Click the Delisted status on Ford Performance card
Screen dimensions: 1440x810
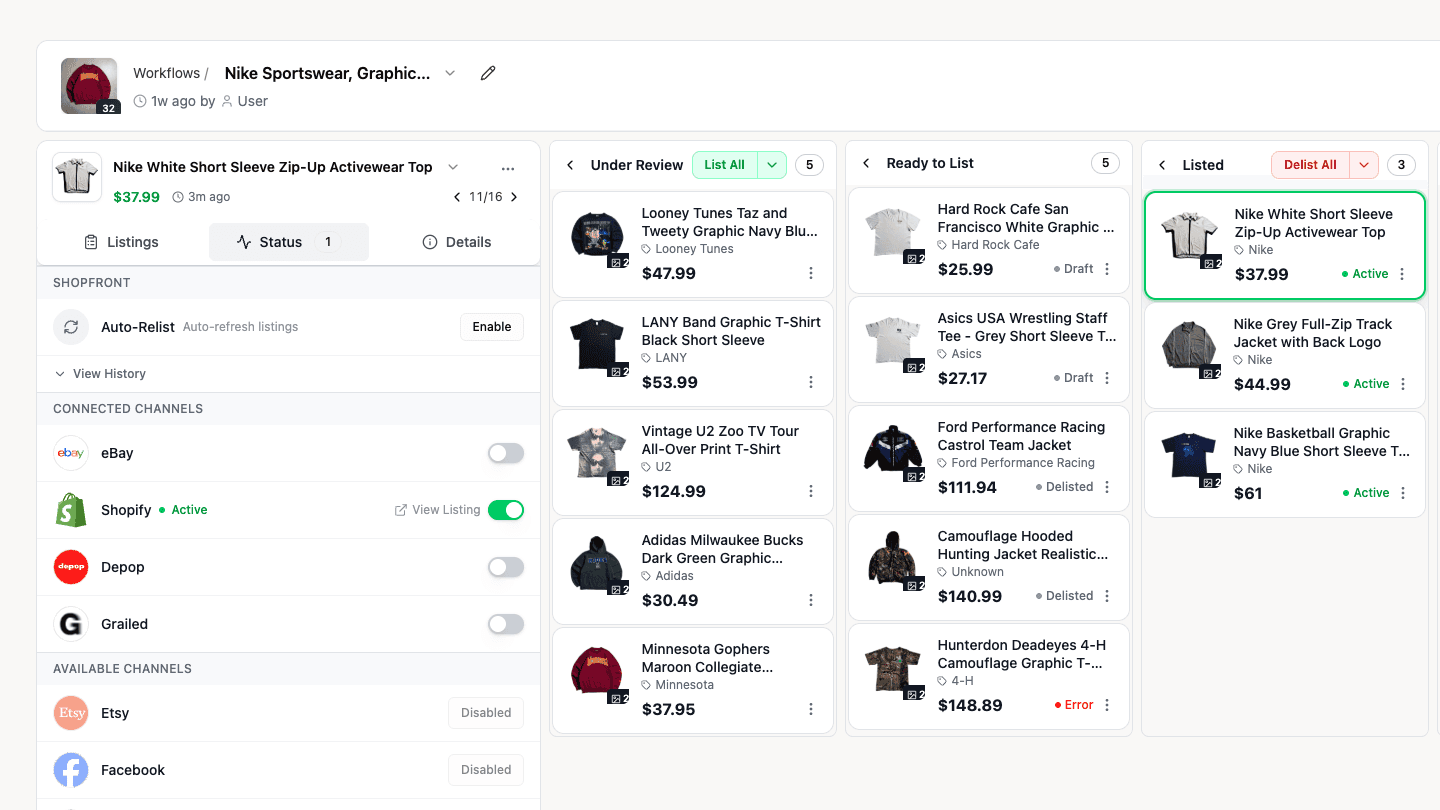coord(1064,487)
